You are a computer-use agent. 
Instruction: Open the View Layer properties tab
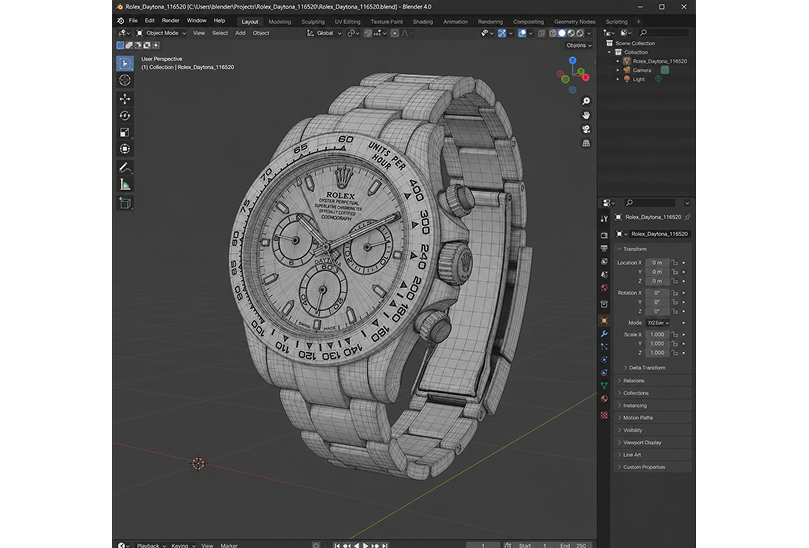(x=604, y=261)
